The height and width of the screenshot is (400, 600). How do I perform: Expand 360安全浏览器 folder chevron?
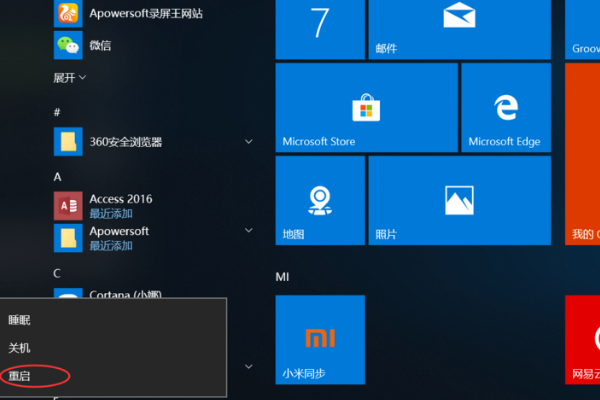[249, 142]
